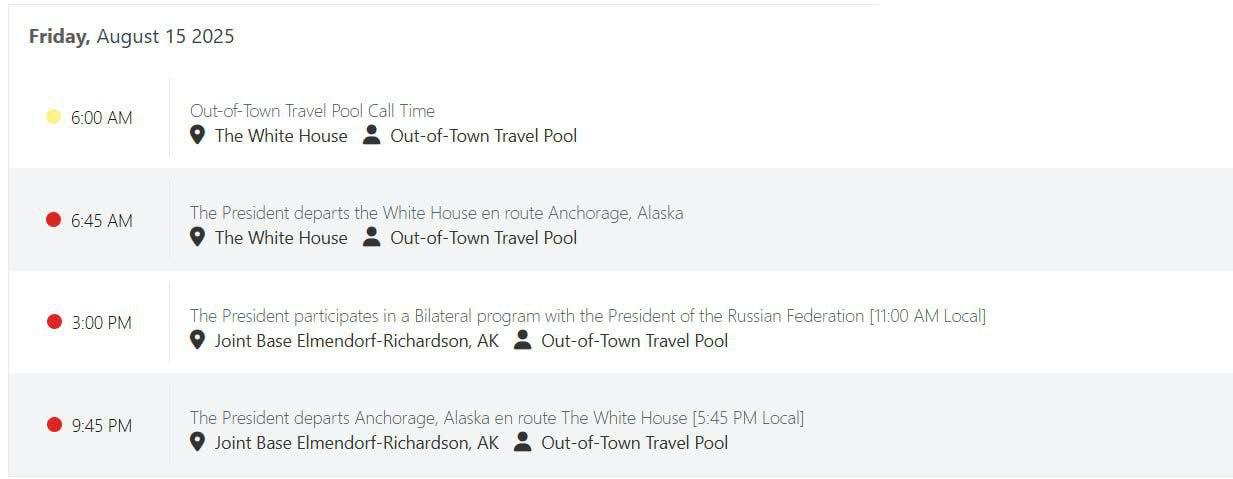
Task: Click the location pin icon at 6:00 AM row
Action: [x=198, y=135]
